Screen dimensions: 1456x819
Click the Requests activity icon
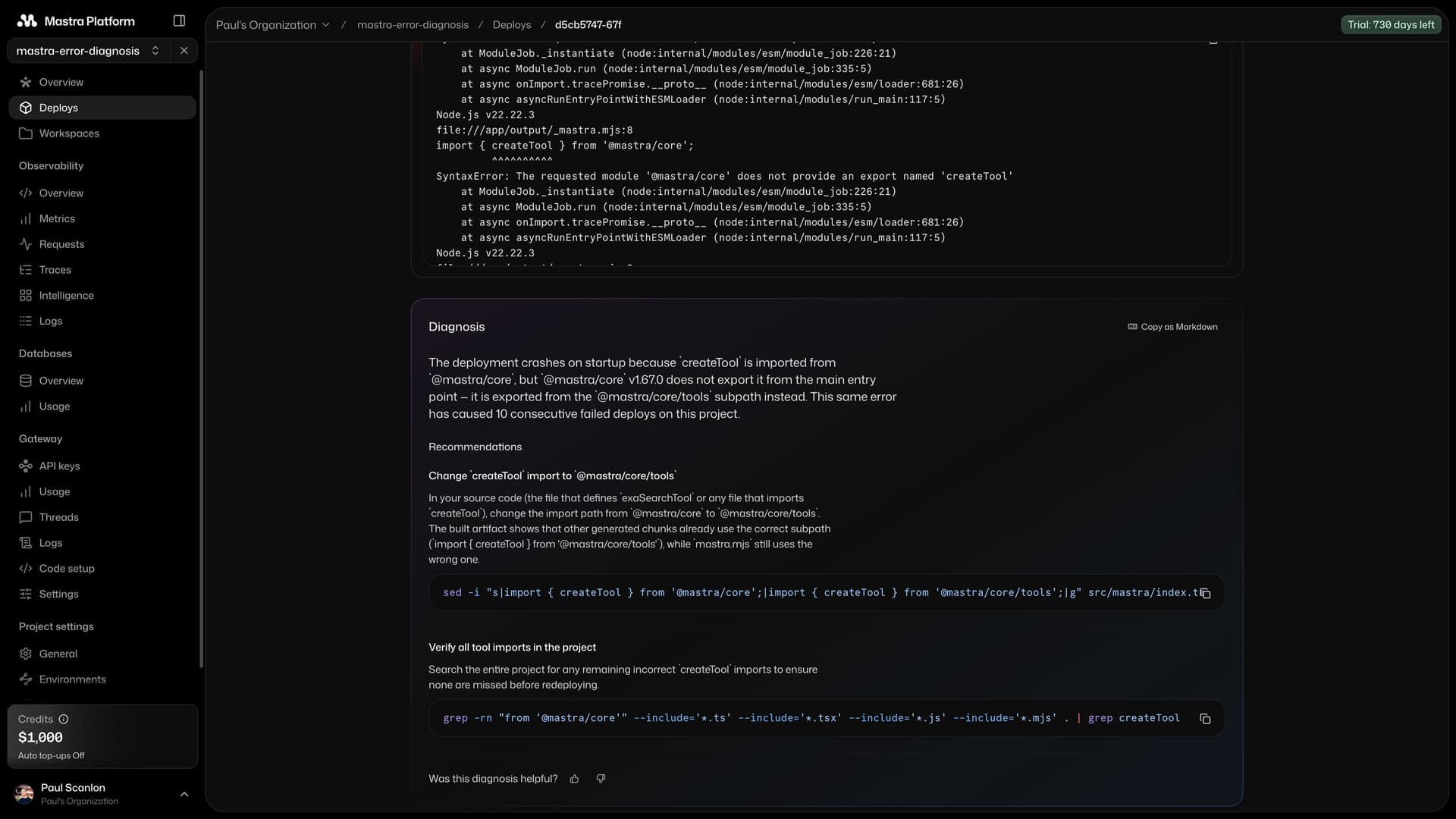(26, 244)
